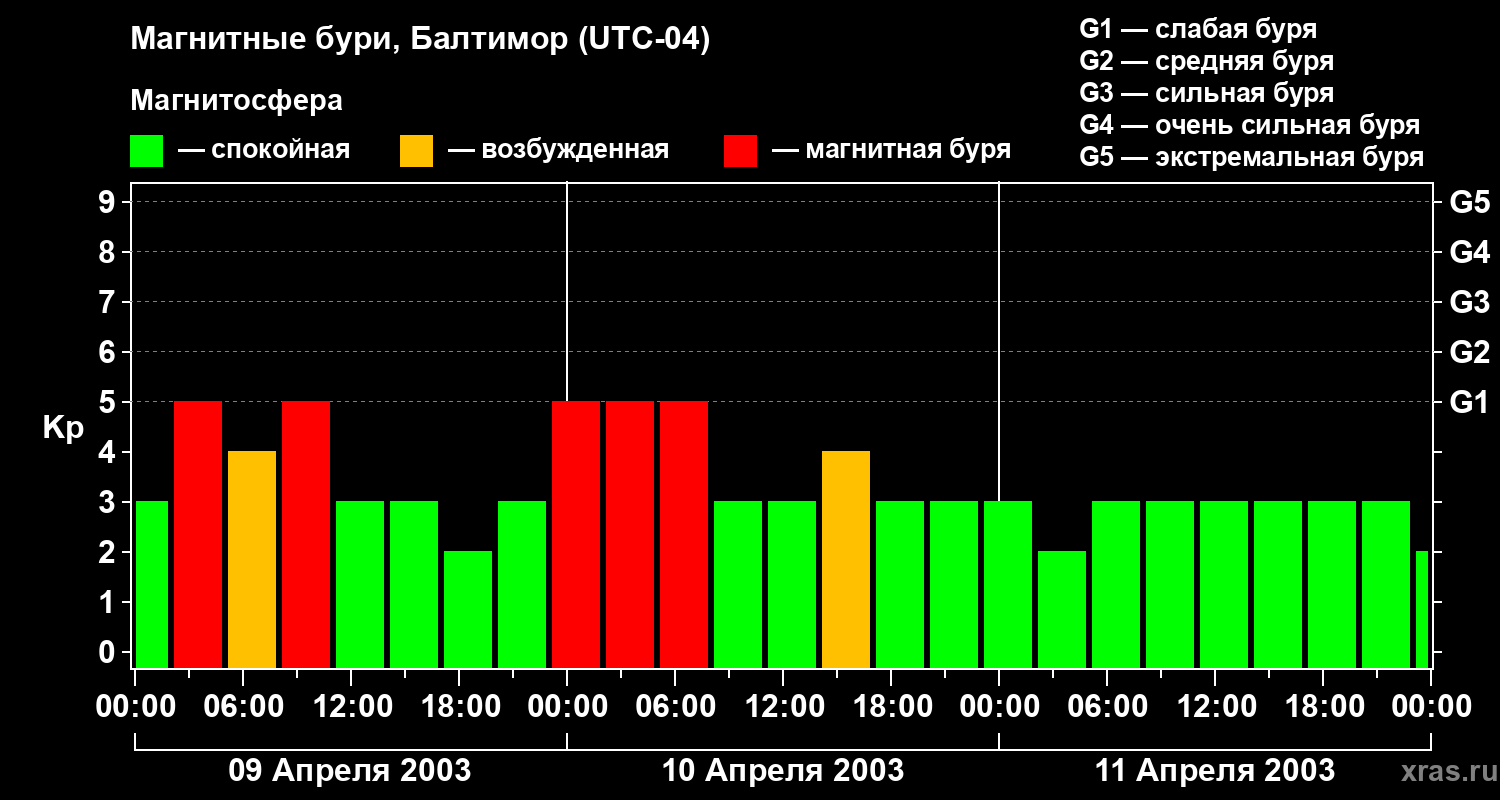Select the green Kp 2 bar on early 11 April
The image size is (1500, 800).
point(1062,610)
